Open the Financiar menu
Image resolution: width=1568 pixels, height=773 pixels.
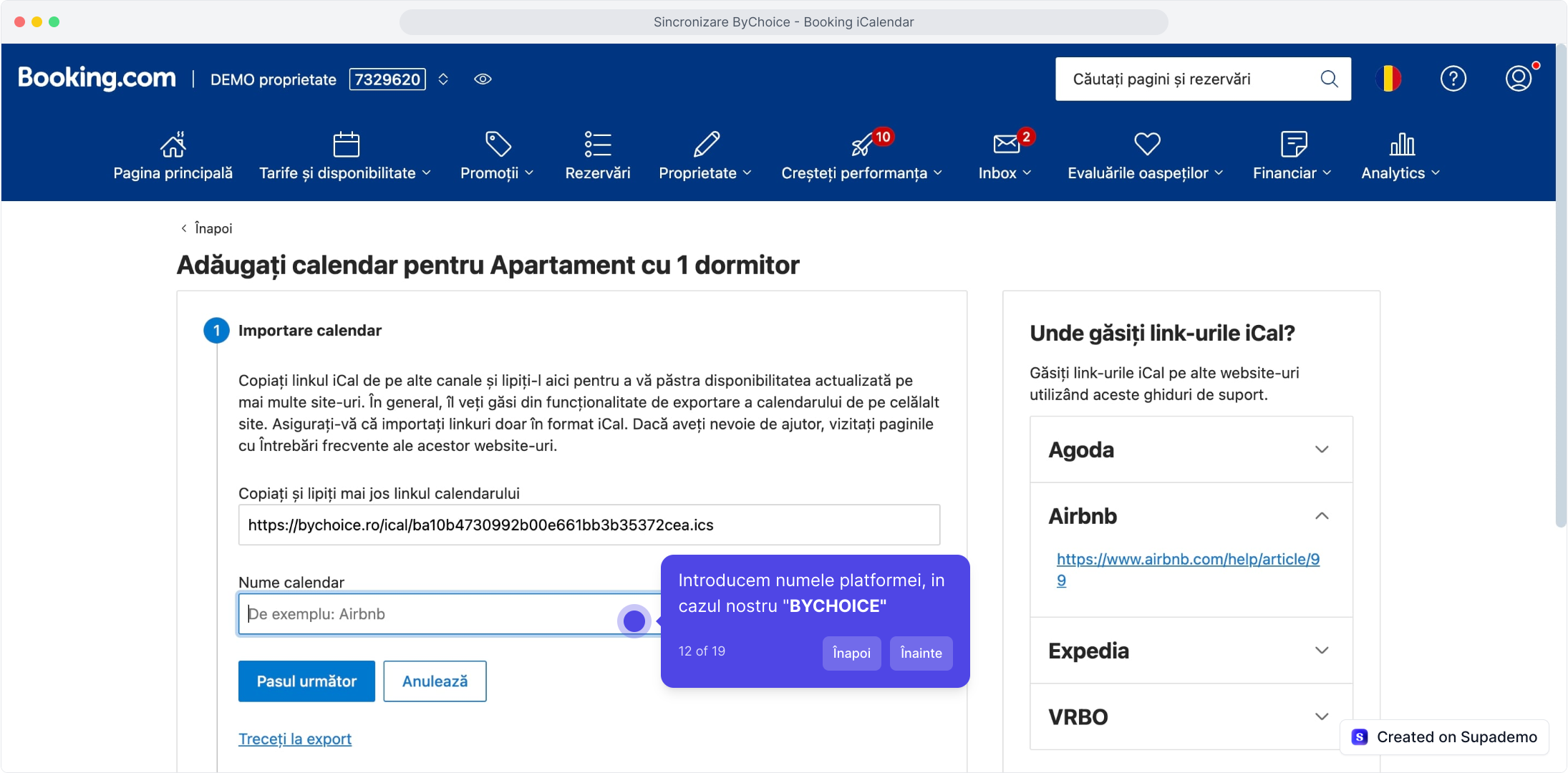click(1291, 172)
